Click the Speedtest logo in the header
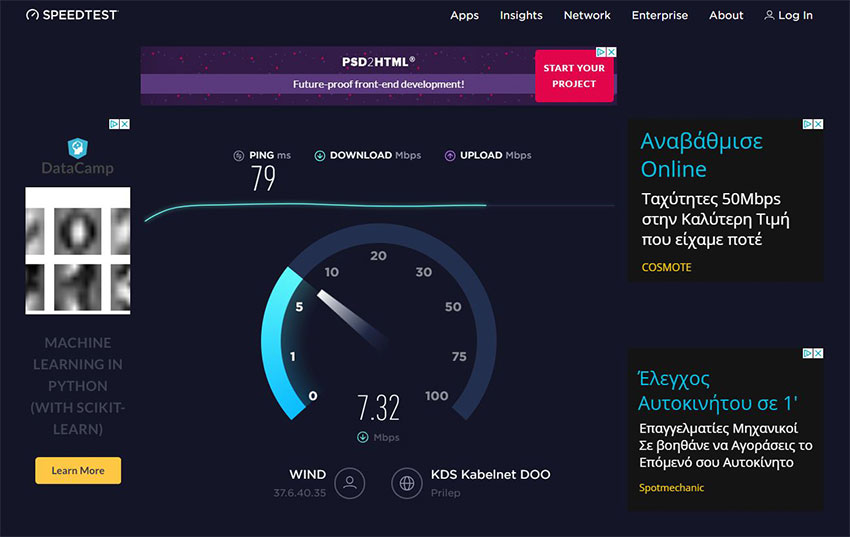The height and width of the screenshot is (537, 850). click(72, 15)
